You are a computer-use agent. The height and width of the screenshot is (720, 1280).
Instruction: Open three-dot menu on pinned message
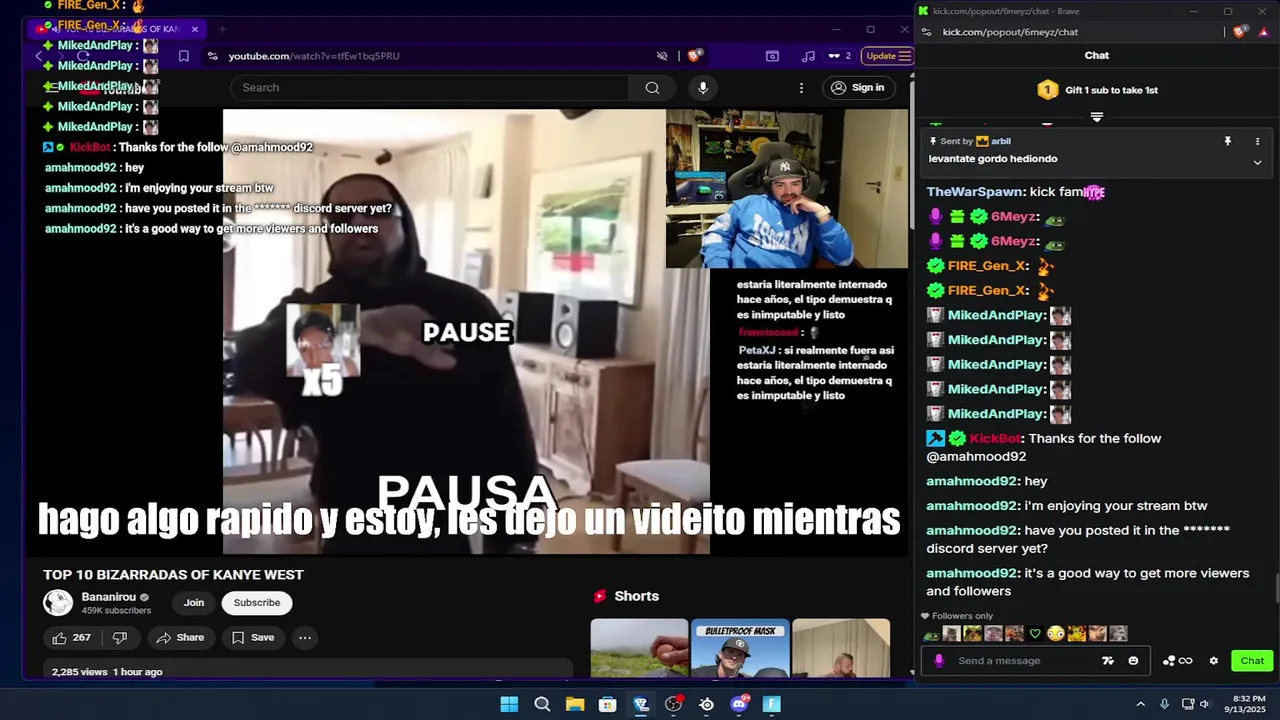pos(1257,142)
